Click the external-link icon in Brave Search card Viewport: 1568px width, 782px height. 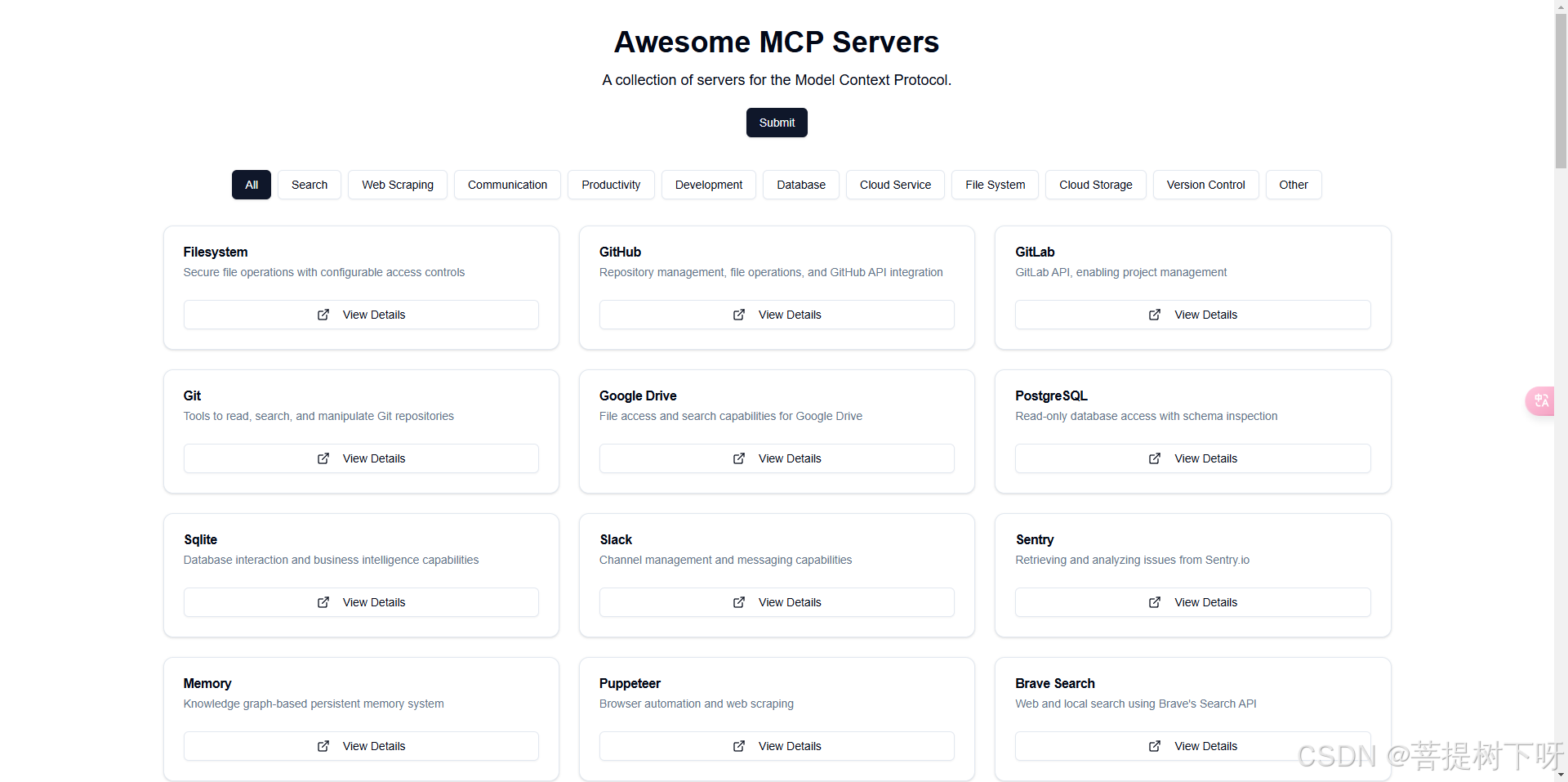(1155, 746)
